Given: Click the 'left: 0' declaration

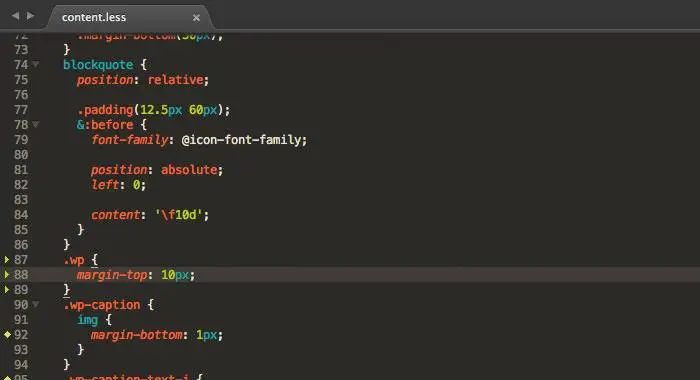Looking at the screenshot, I should [x=118, y=185].
